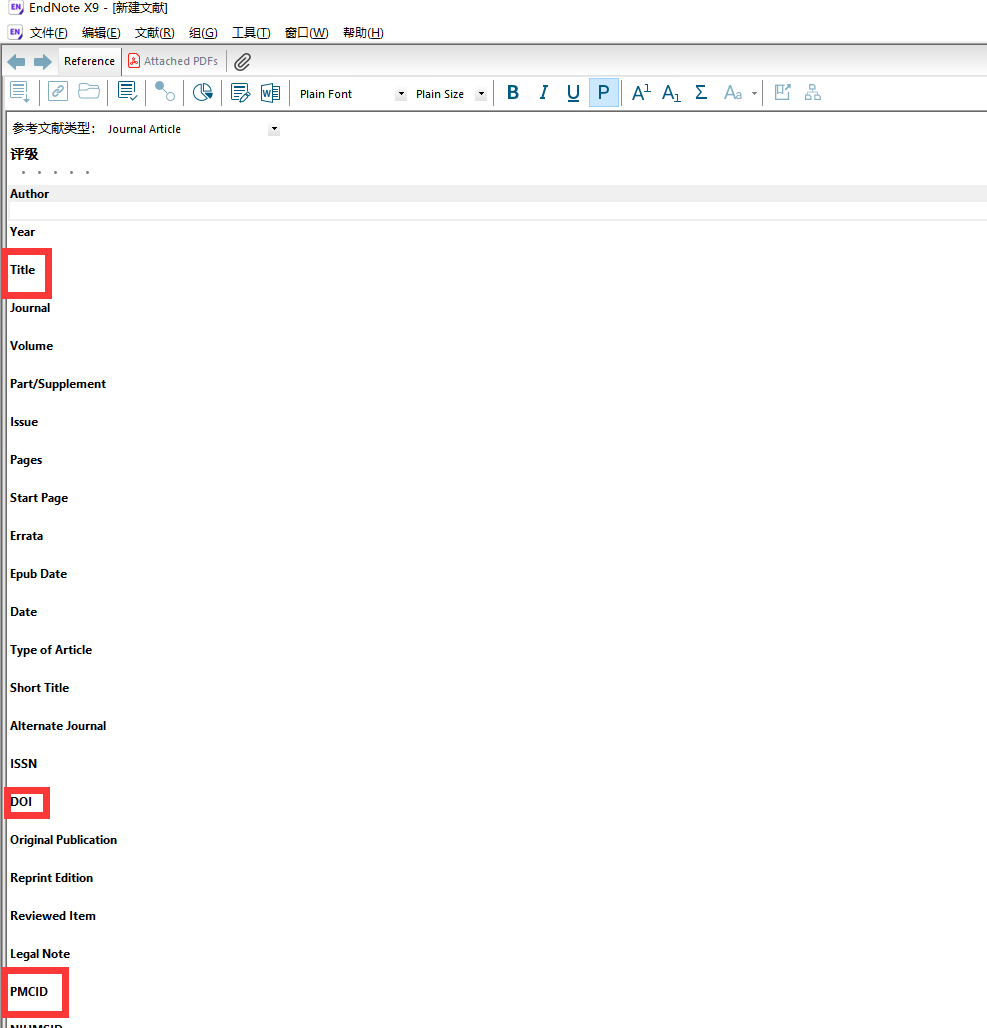This screenshot has width=987, height=1028.
Task: Click the EndNote icon in menu bar
Action: pyautogui.click(x=15, y=32)
